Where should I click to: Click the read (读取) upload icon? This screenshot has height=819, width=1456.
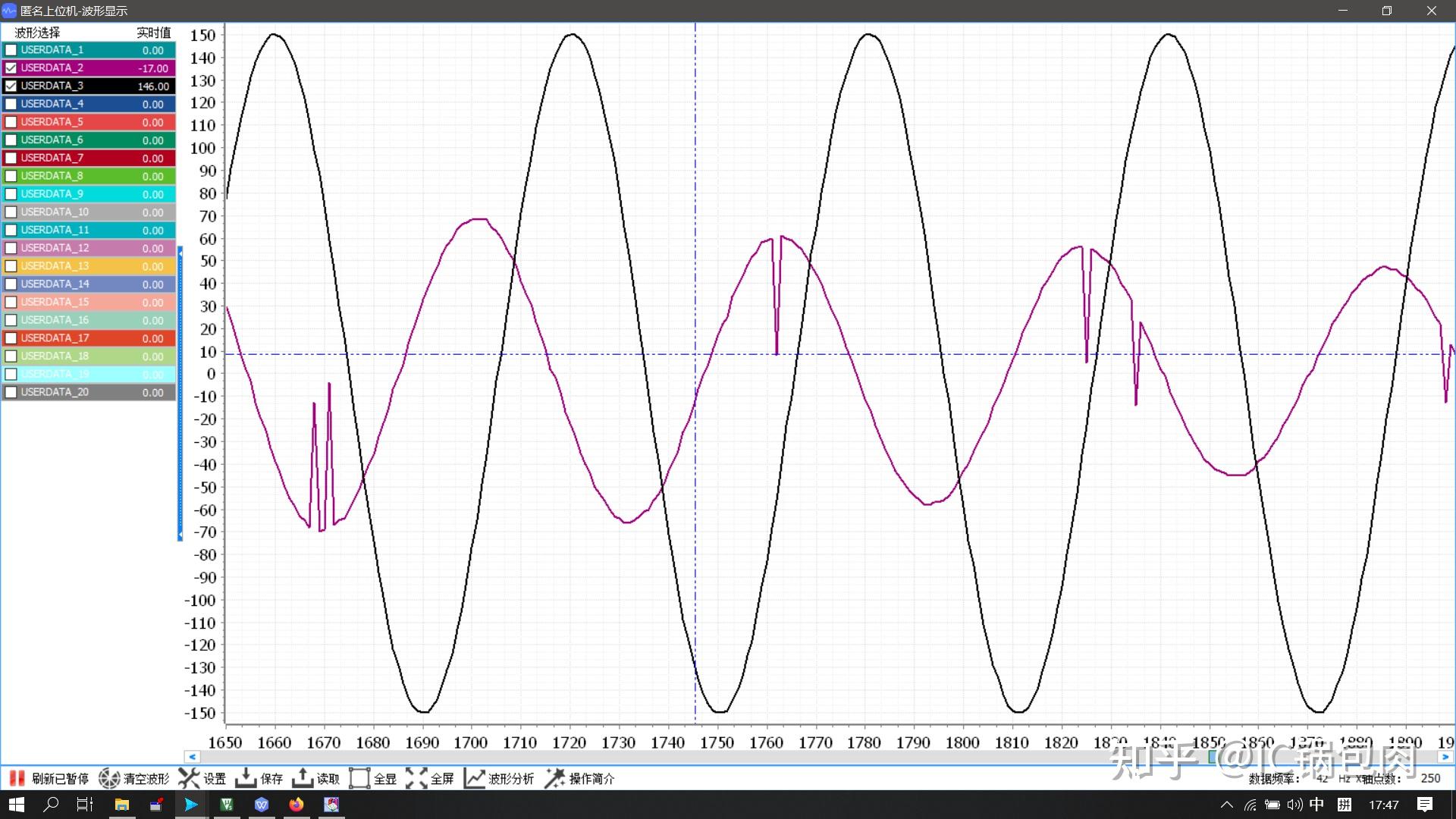[x=303, y=778]
